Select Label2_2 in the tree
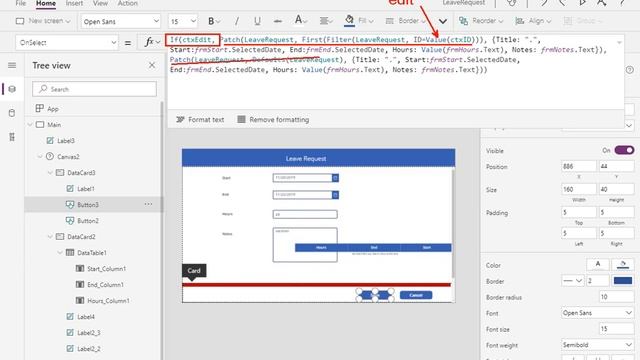 click(88, 349)
